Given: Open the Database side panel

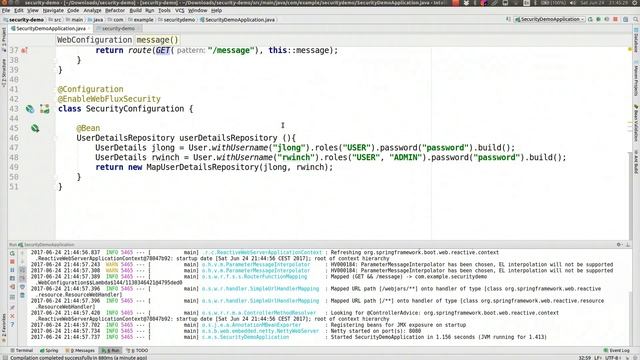Looking at the screenshot, I should tap(636, 40).
